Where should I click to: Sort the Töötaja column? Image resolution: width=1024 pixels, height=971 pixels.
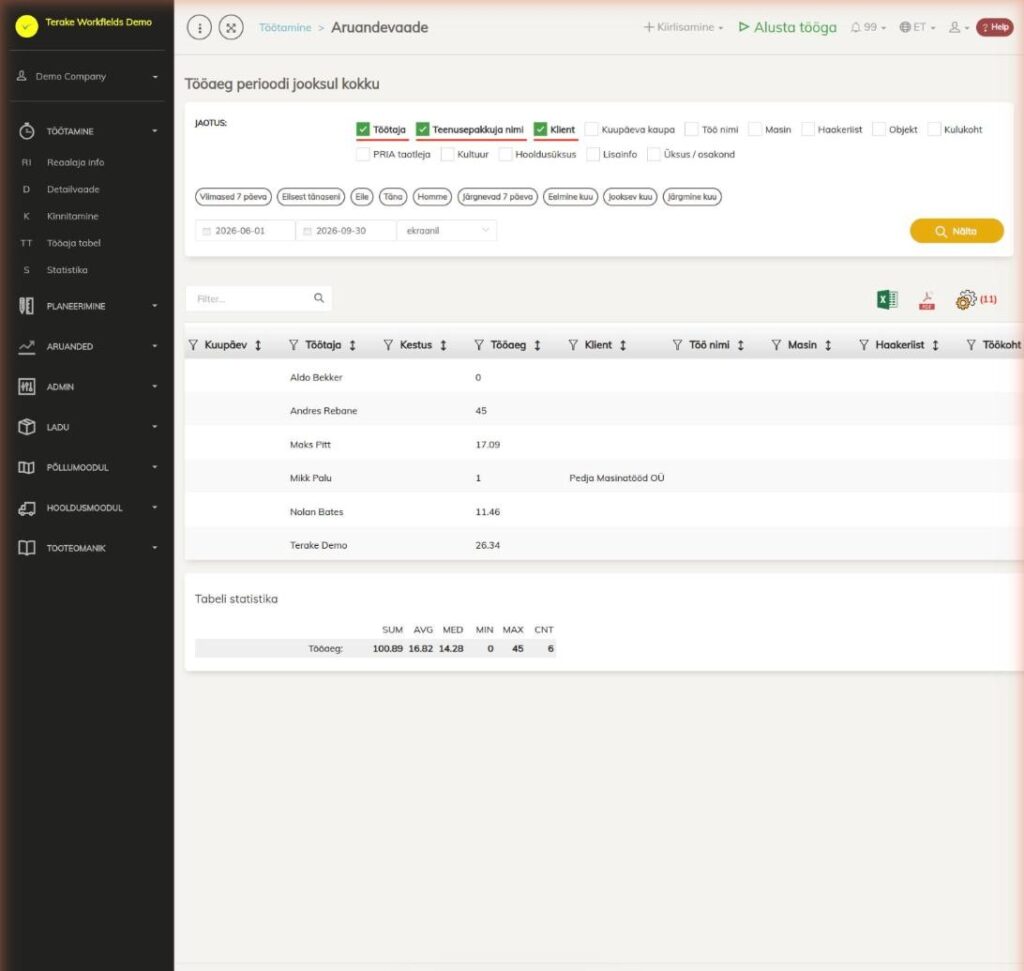pyautogui.click(x=353, y=345)
